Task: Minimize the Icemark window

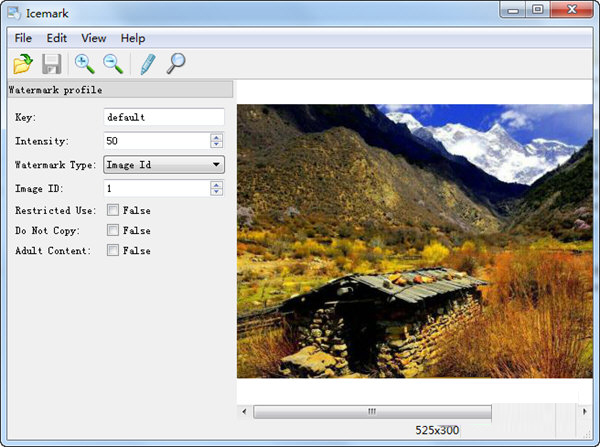Action: 513,10
